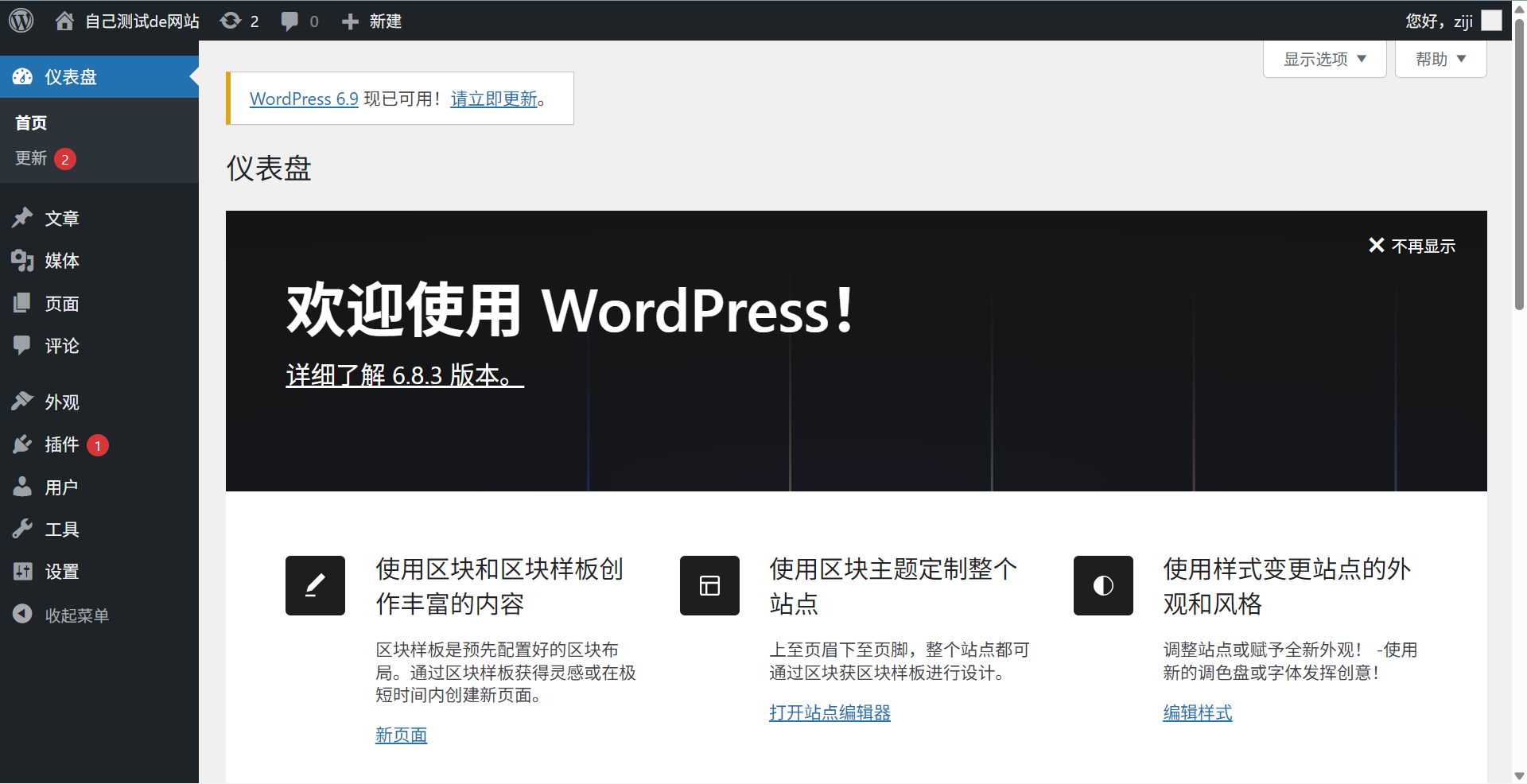Screen dimensions: 1527x784
Task: Click the person icon for 用户
Action: (x=22, y=487)
